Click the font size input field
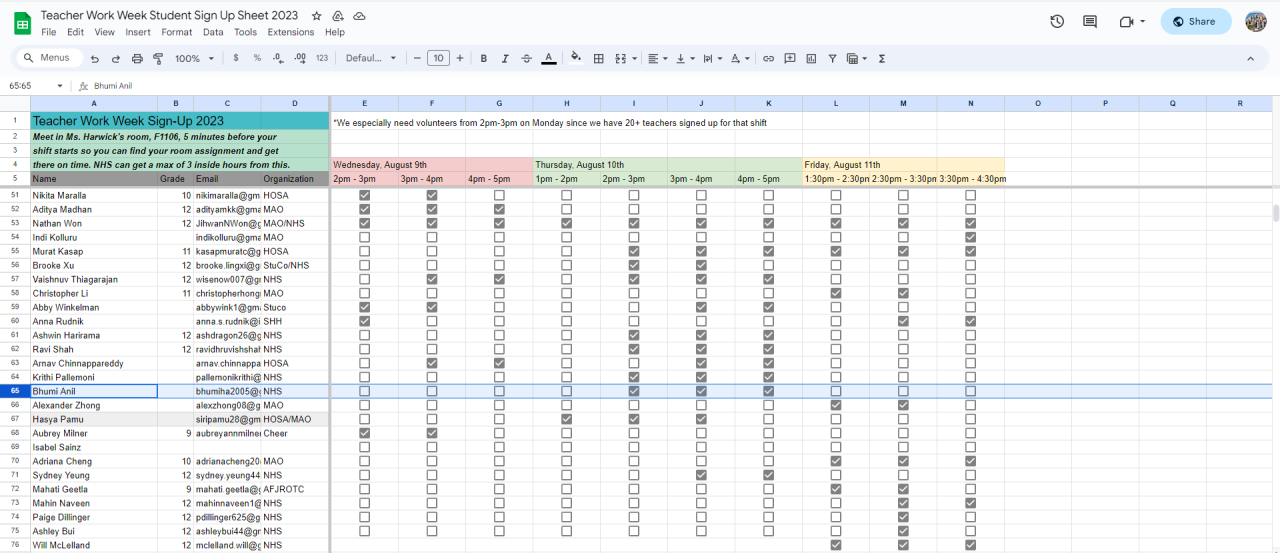Image resolution: width=1280 pixels, height=553 pixels. 438,59
